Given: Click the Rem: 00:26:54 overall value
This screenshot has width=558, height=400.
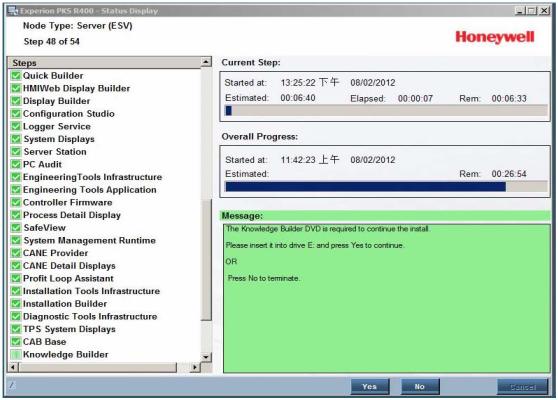Looking at the screenshot, I should [x=509, y=174].
